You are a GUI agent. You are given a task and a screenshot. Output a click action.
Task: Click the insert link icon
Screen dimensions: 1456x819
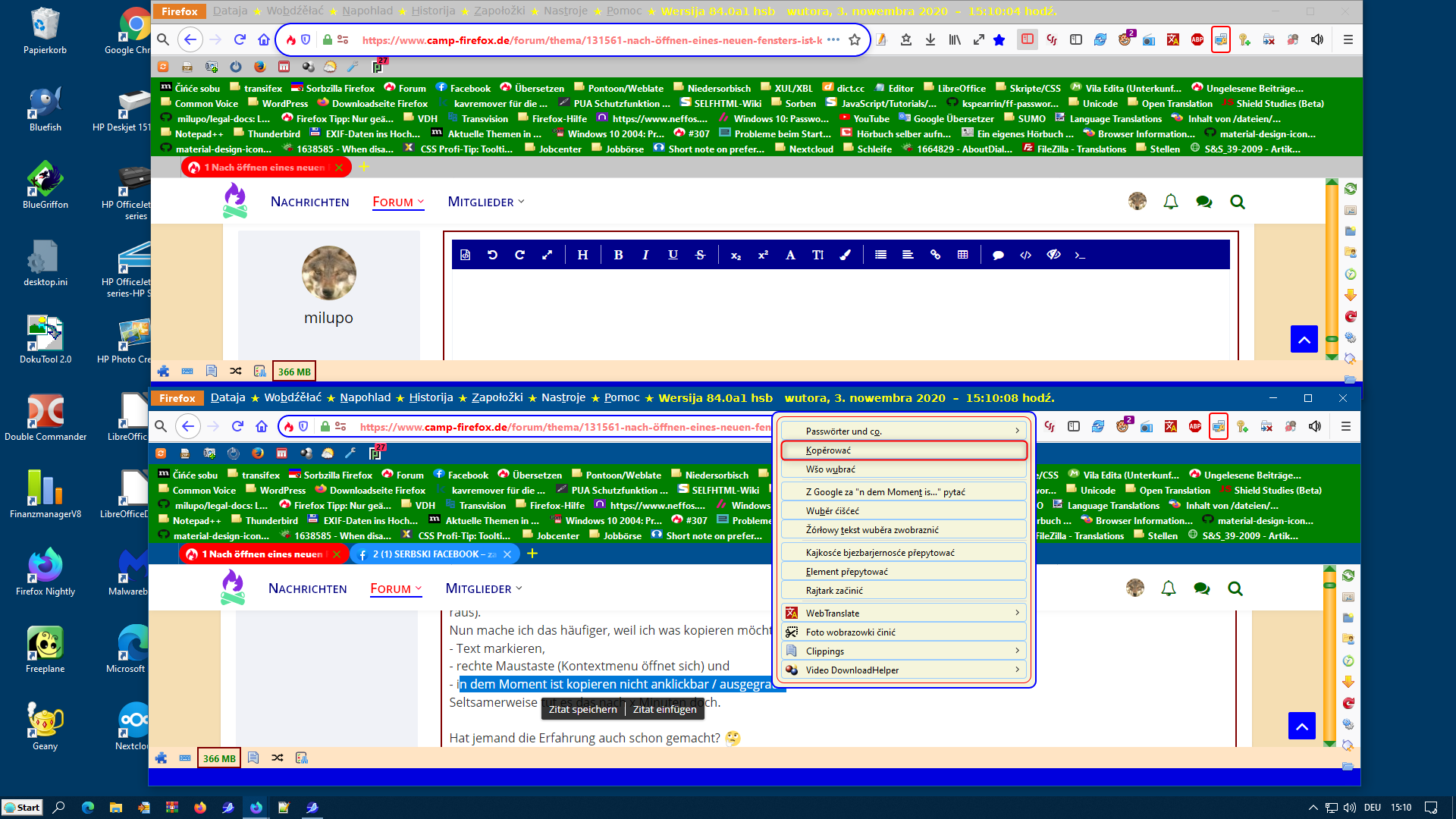(x=935, y=256)
